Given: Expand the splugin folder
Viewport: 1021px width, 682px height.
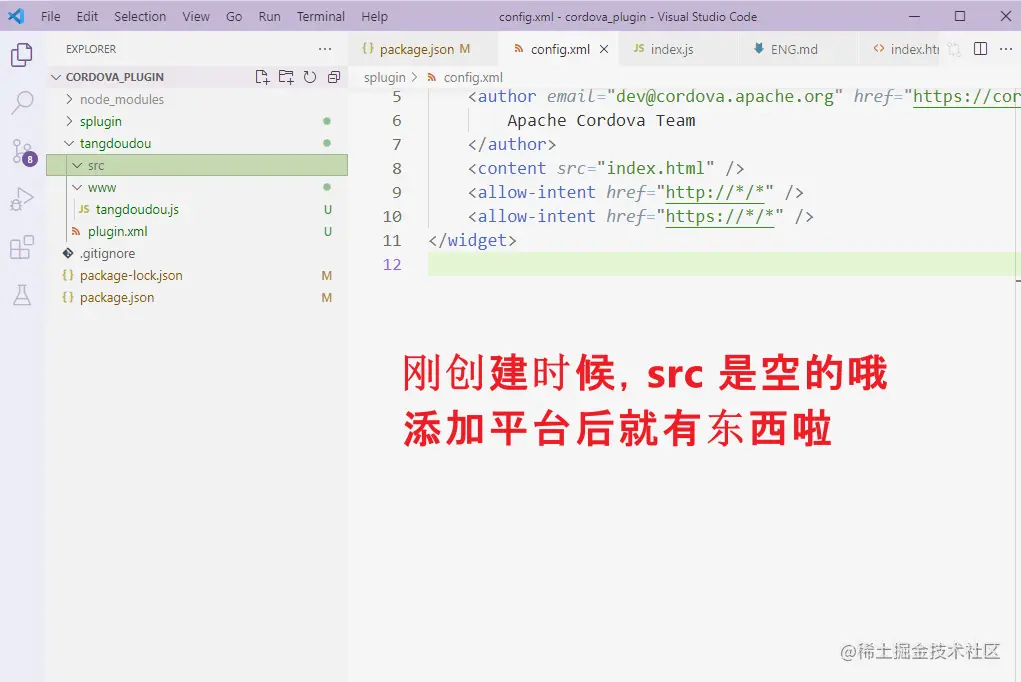Looking at the screenshot, I should point(70,121).
